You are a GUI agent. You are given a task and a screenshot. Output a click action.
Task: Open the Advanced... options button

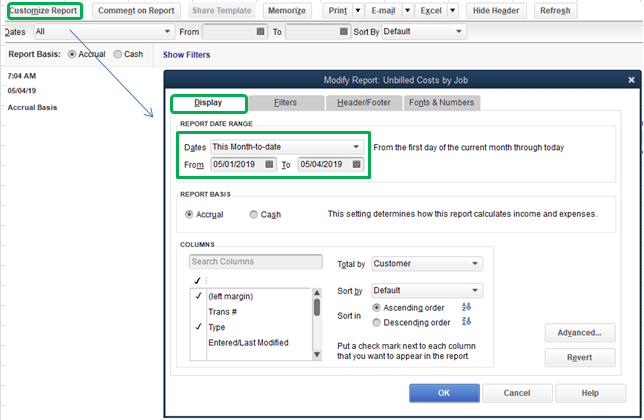(x=580, y=333)
